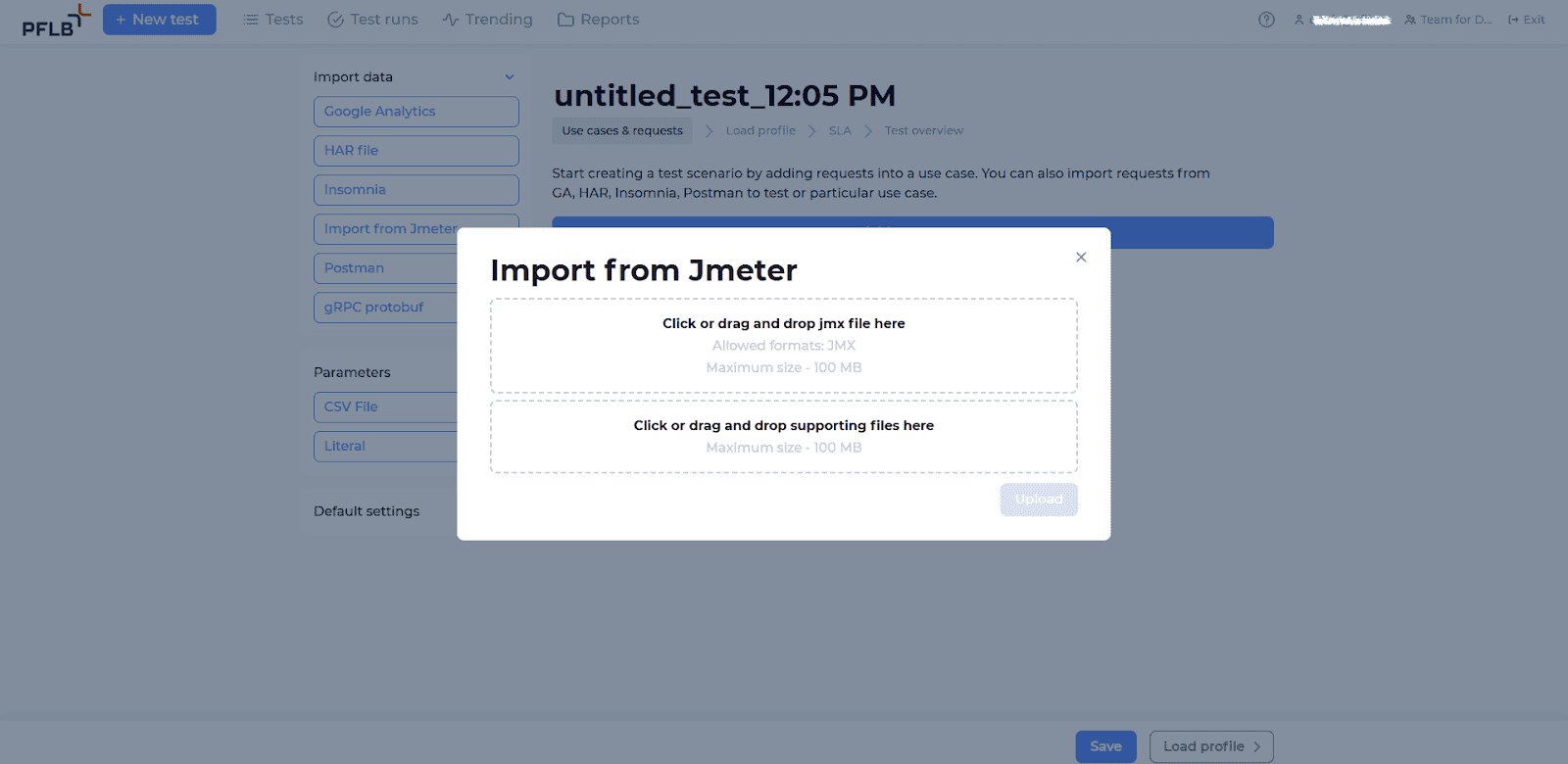1568x764 pixels.
Task: Click the Load profile bottom button
Action: (1211, 746)
